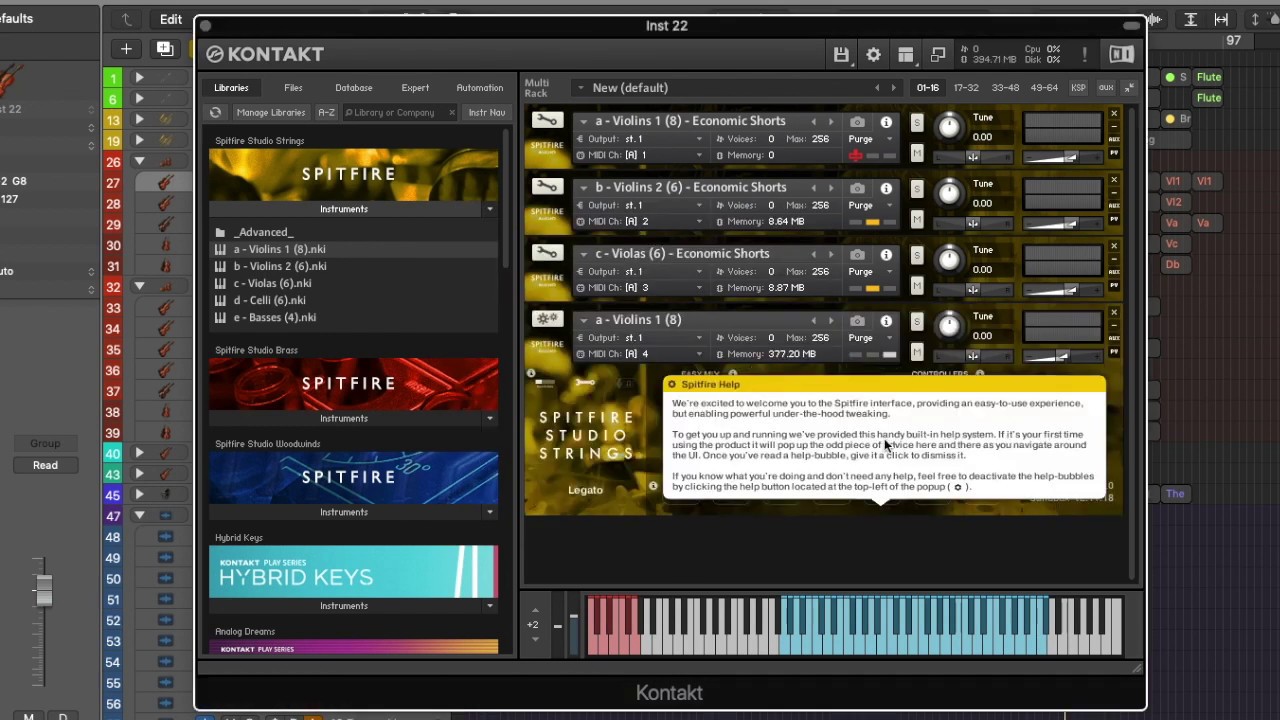This screenshot has height=720, width=1280.
Task: Expand Spitfire Studio Woodwinds Instruments dropdown arrow
Action: click(x=489, y=512)
